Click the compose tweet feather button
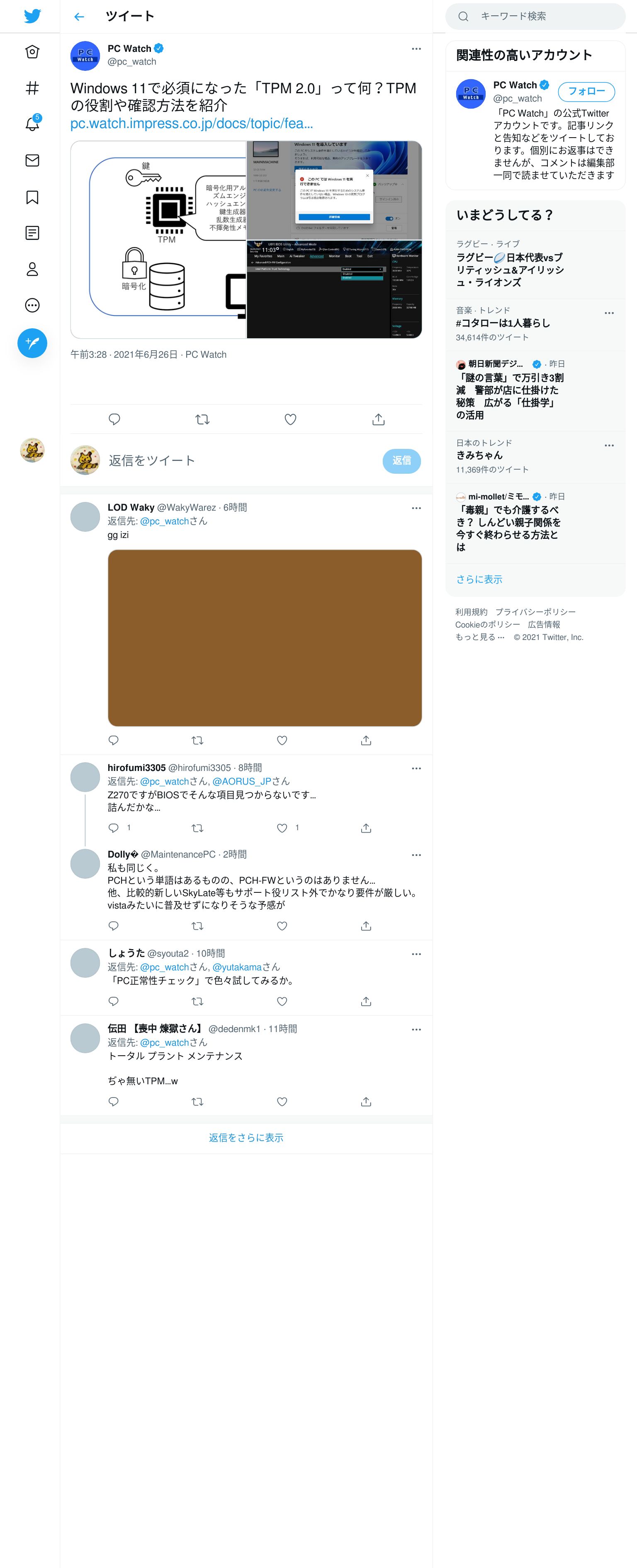Image resolution: width=637 pixels, height=1568 pixels. point(32,343)
